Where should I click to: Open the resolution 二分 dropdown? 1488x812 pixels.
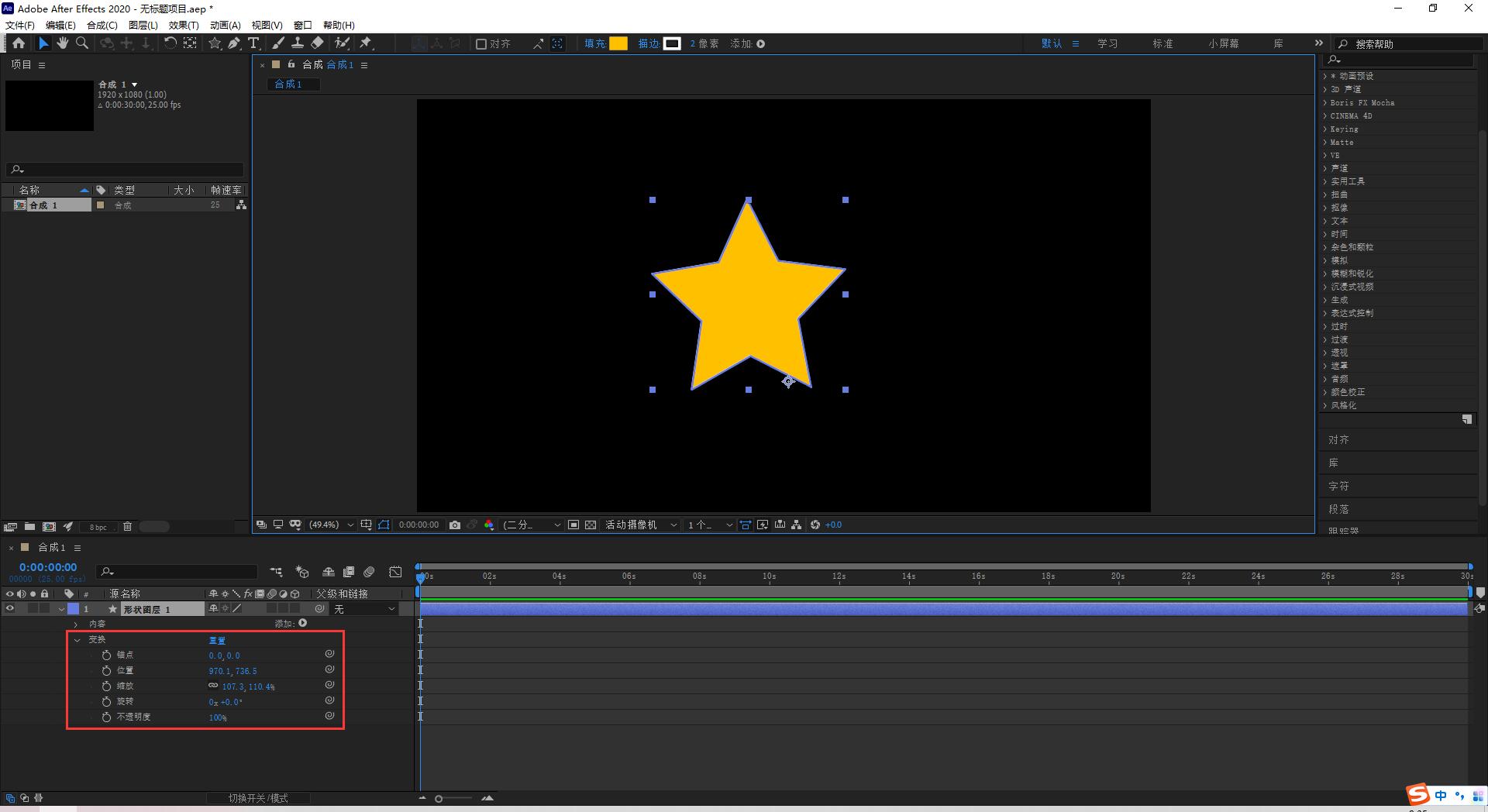pyautogui.click(x=532, y=525)
